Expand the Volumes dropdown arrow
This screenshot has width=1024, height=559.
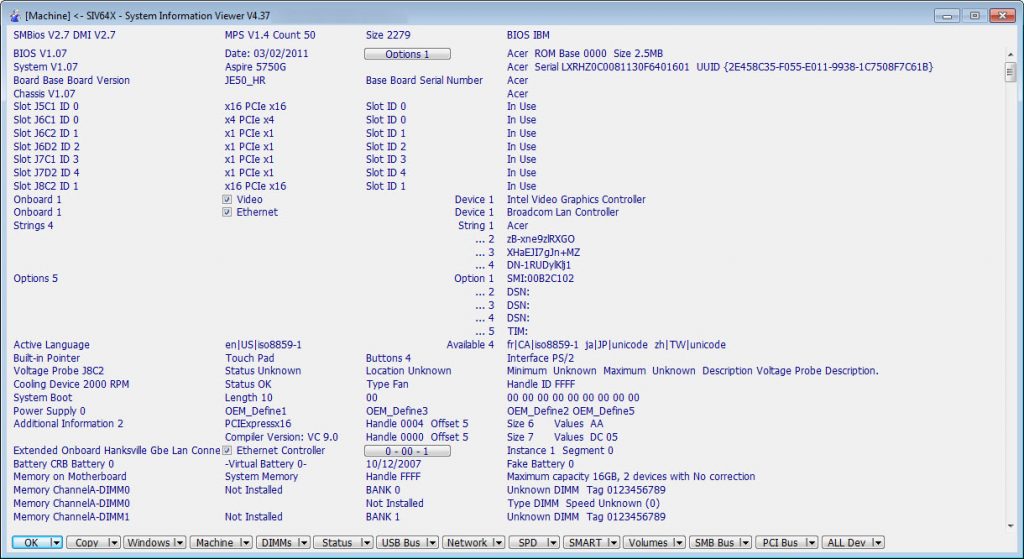(679, 543)
